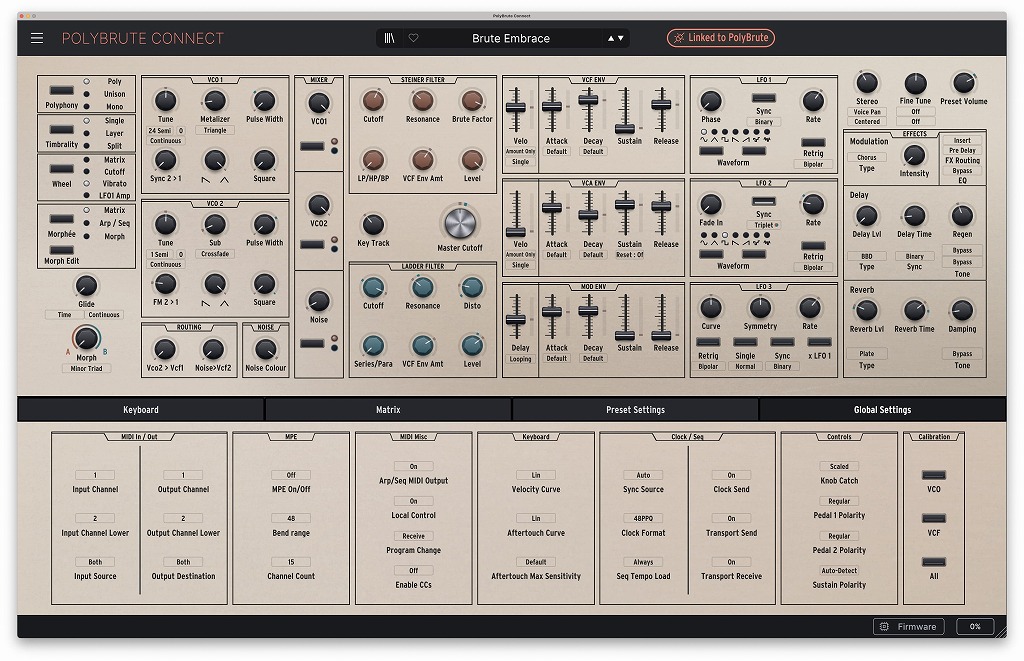Click the Steiner filter Cutoff knob
The image size is (1024, 661).
tap(374, 101)
